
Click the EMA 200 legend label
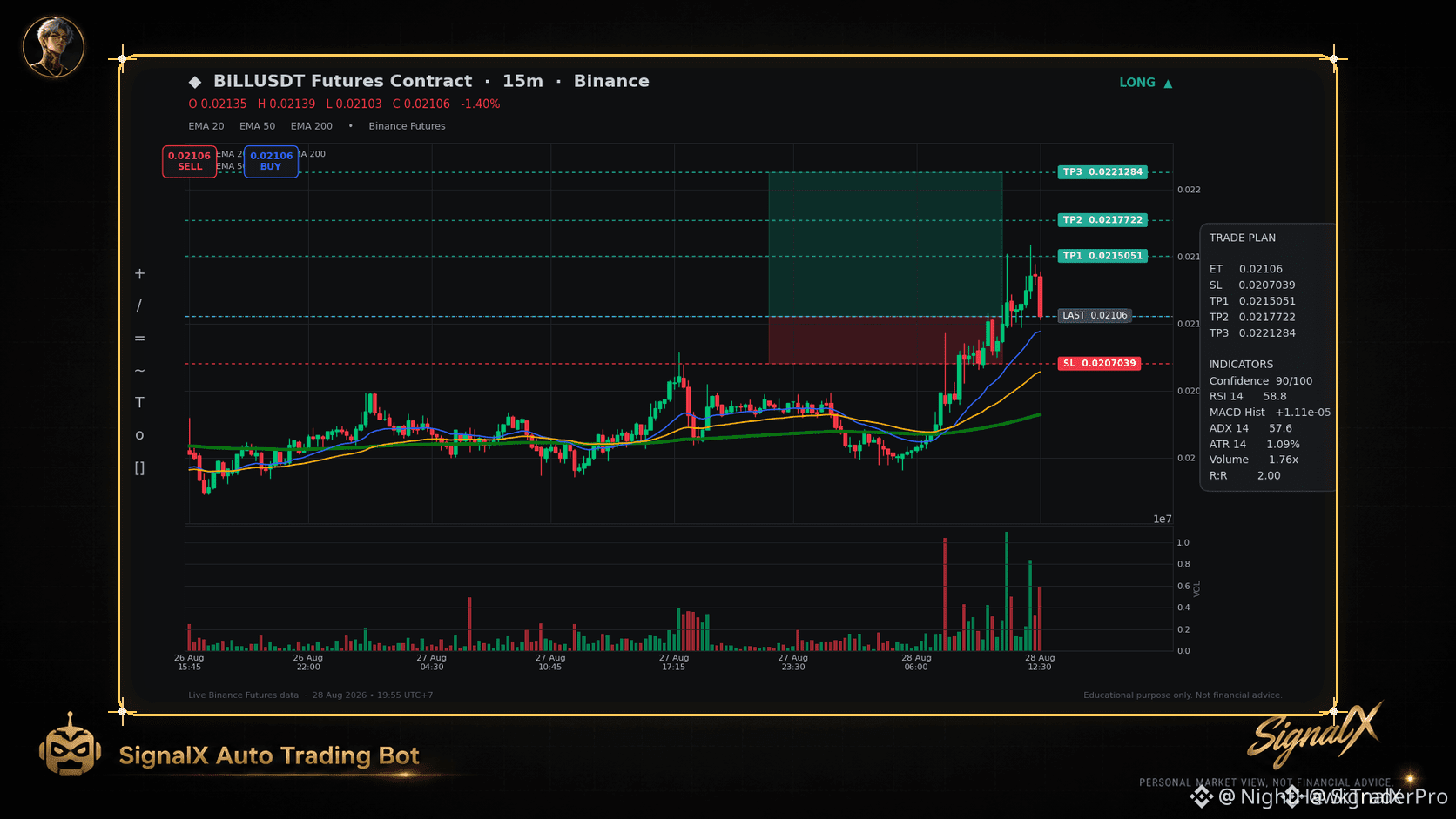(312, 126)
